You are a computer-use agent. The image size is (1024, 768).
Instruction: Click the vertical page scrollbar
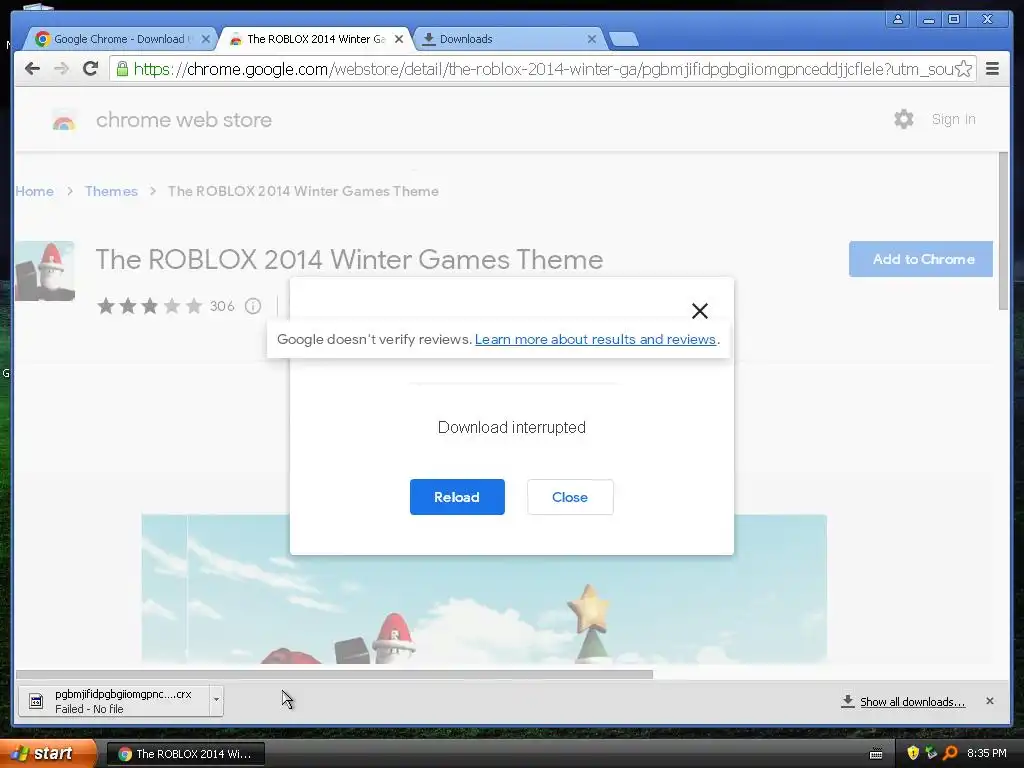(1004, 232)
